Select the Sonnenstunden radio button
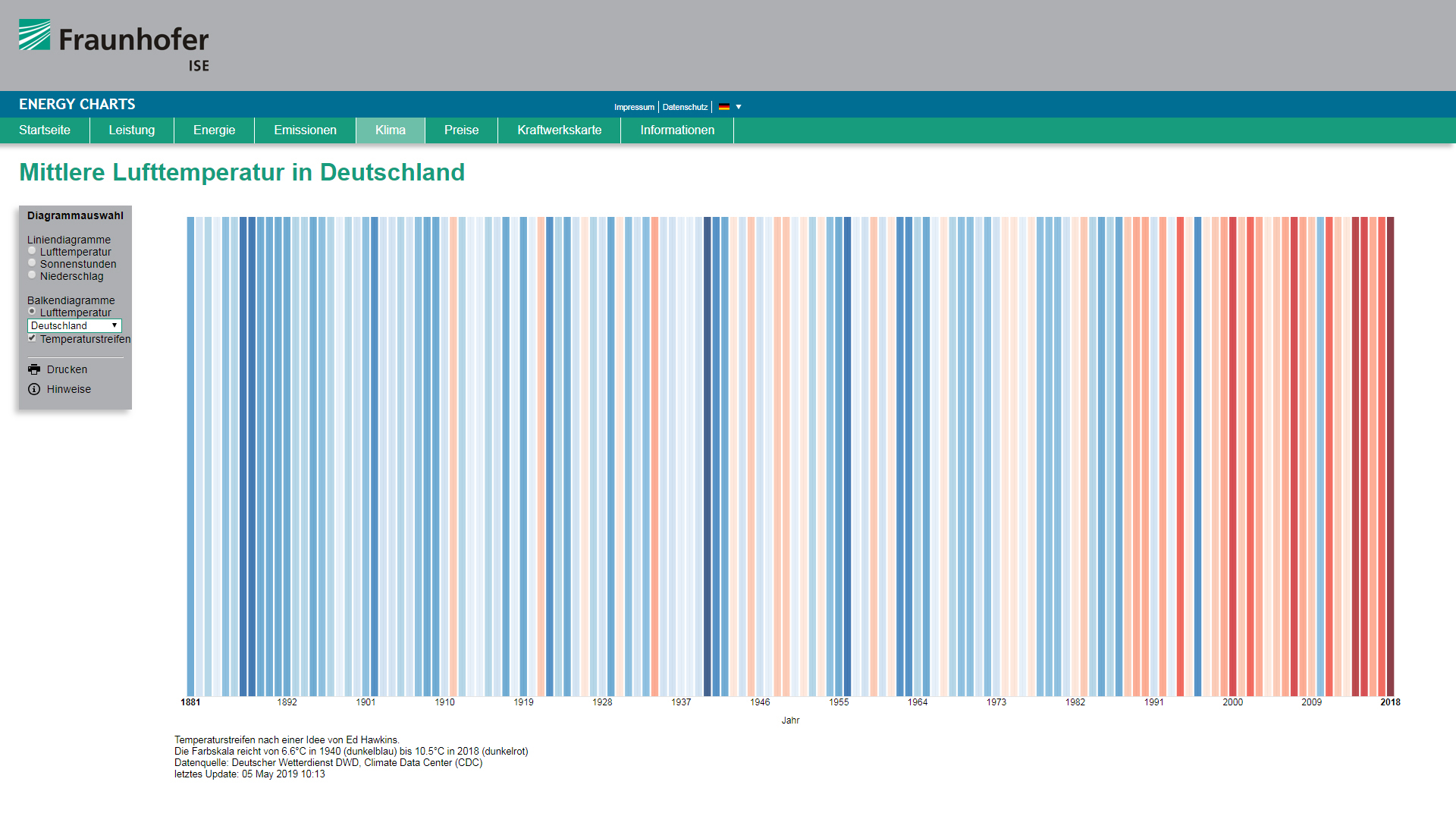This screenshot has height=832, width=1456. pos(32,262)
